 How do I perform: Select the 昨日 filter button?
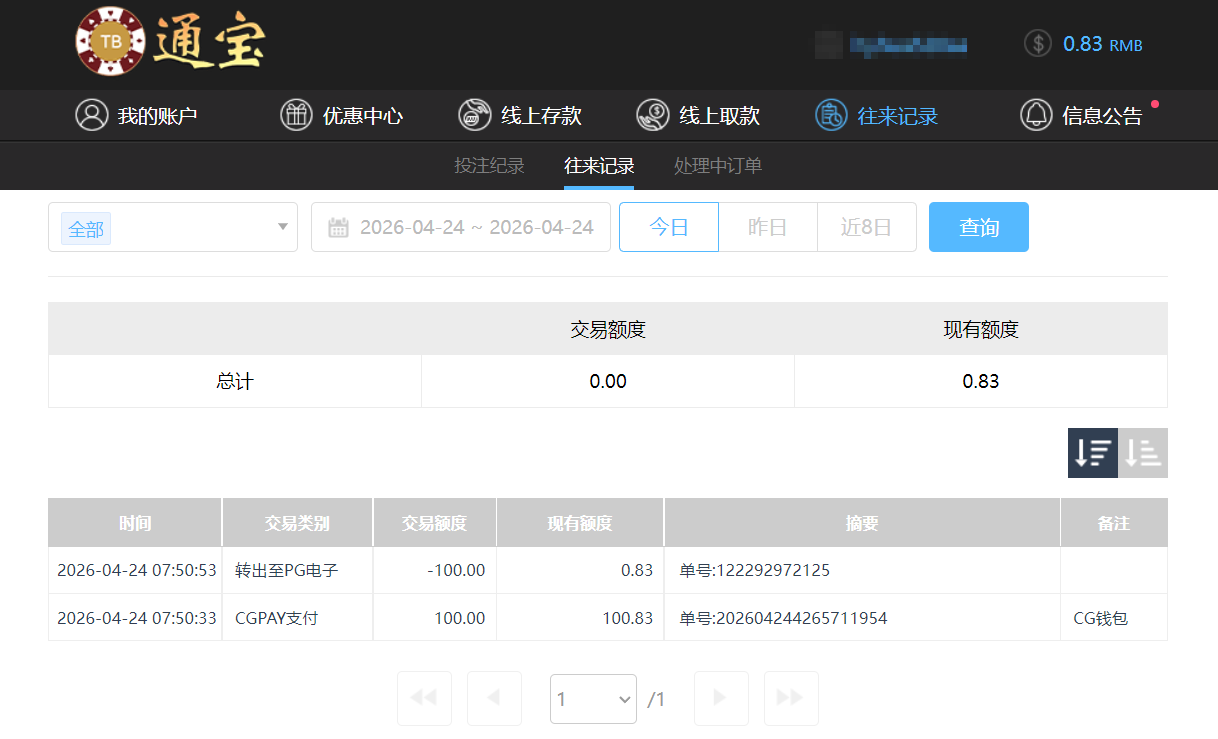coord(767,226)
